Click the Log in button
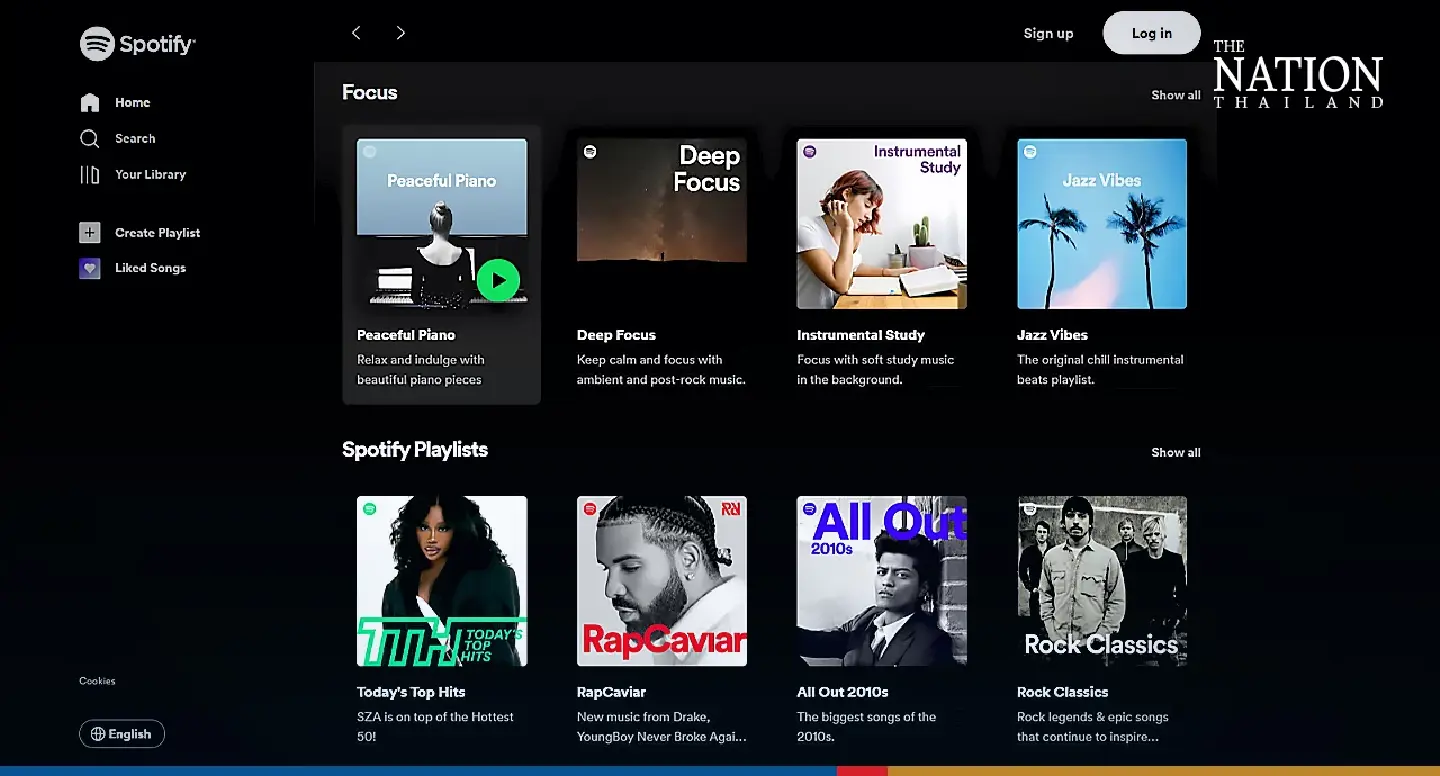The image size is (1440, 776). tap(1152, 33)
